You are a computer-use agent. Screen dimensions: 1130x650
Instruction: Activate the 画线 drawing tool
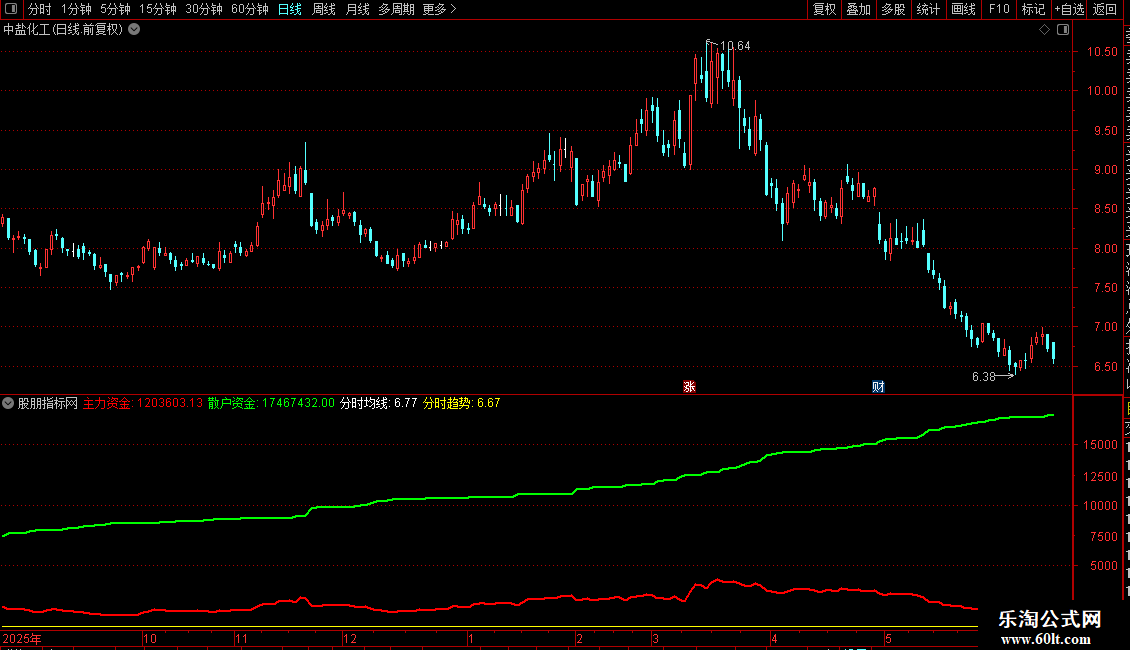tap(963, 9)
